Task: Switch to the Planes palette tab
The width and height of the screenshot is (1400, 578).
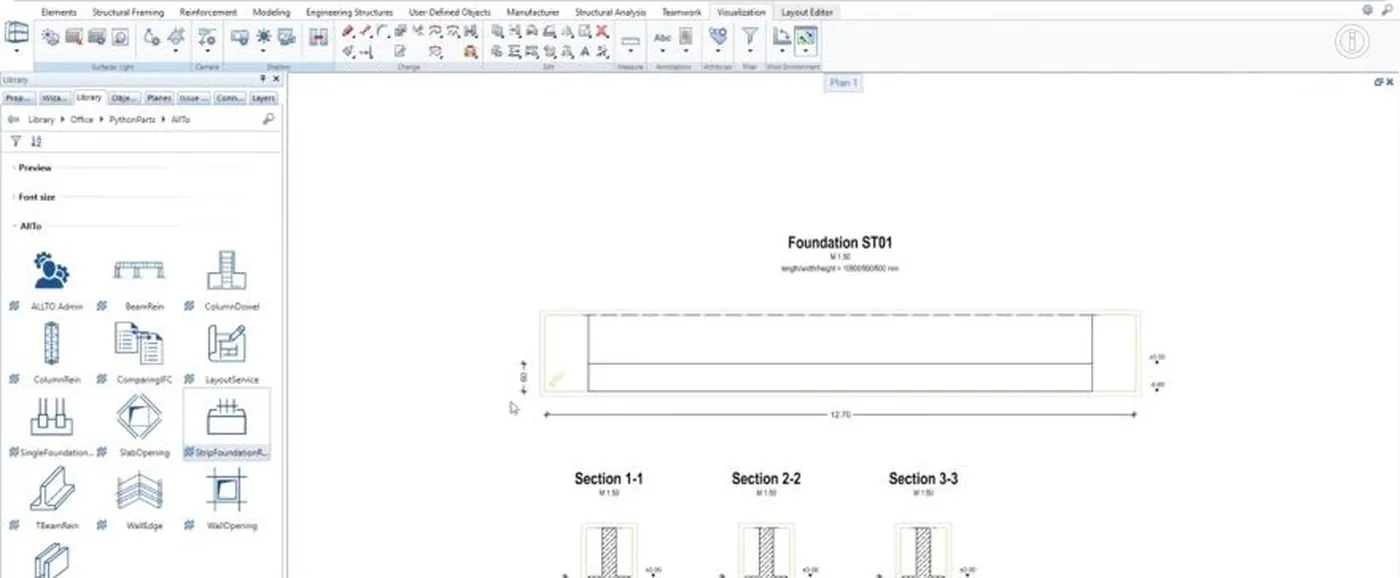Action: 158,98
